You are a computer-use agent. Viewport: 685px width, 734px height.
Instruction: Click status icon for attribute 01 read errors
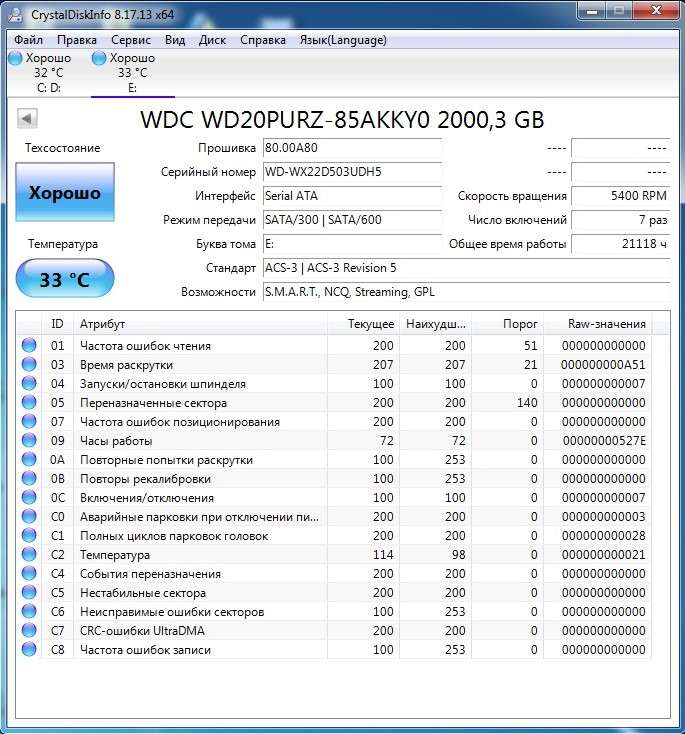click(x=29, y=346)
